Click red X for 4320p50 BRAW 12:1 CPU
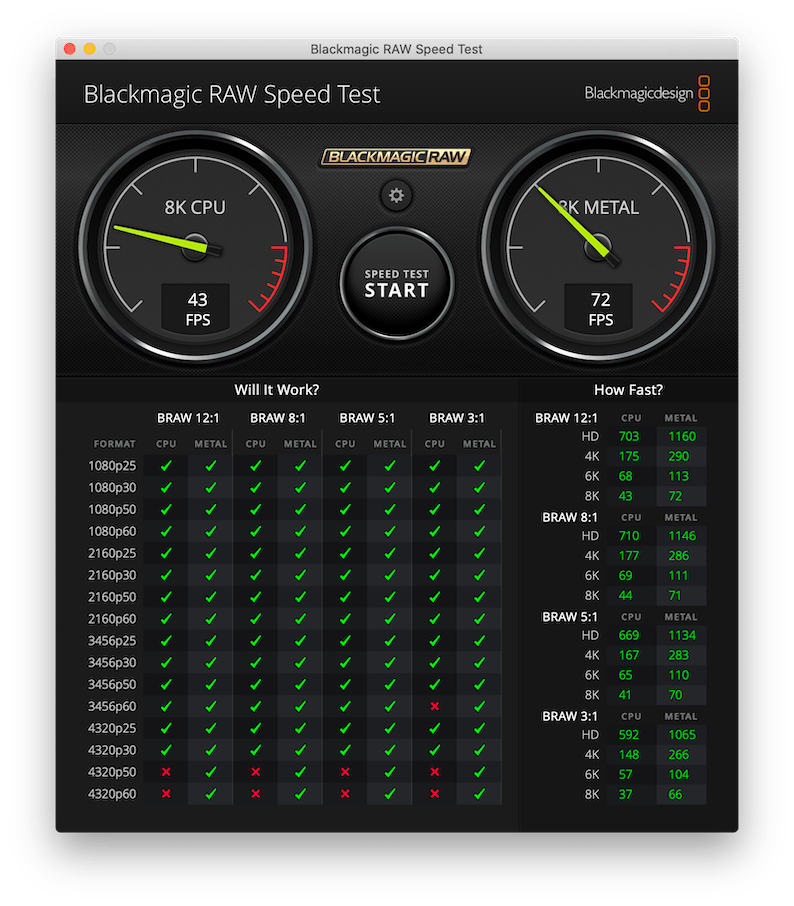This screenshot has width=794, height=906. [x=166, y=771]
